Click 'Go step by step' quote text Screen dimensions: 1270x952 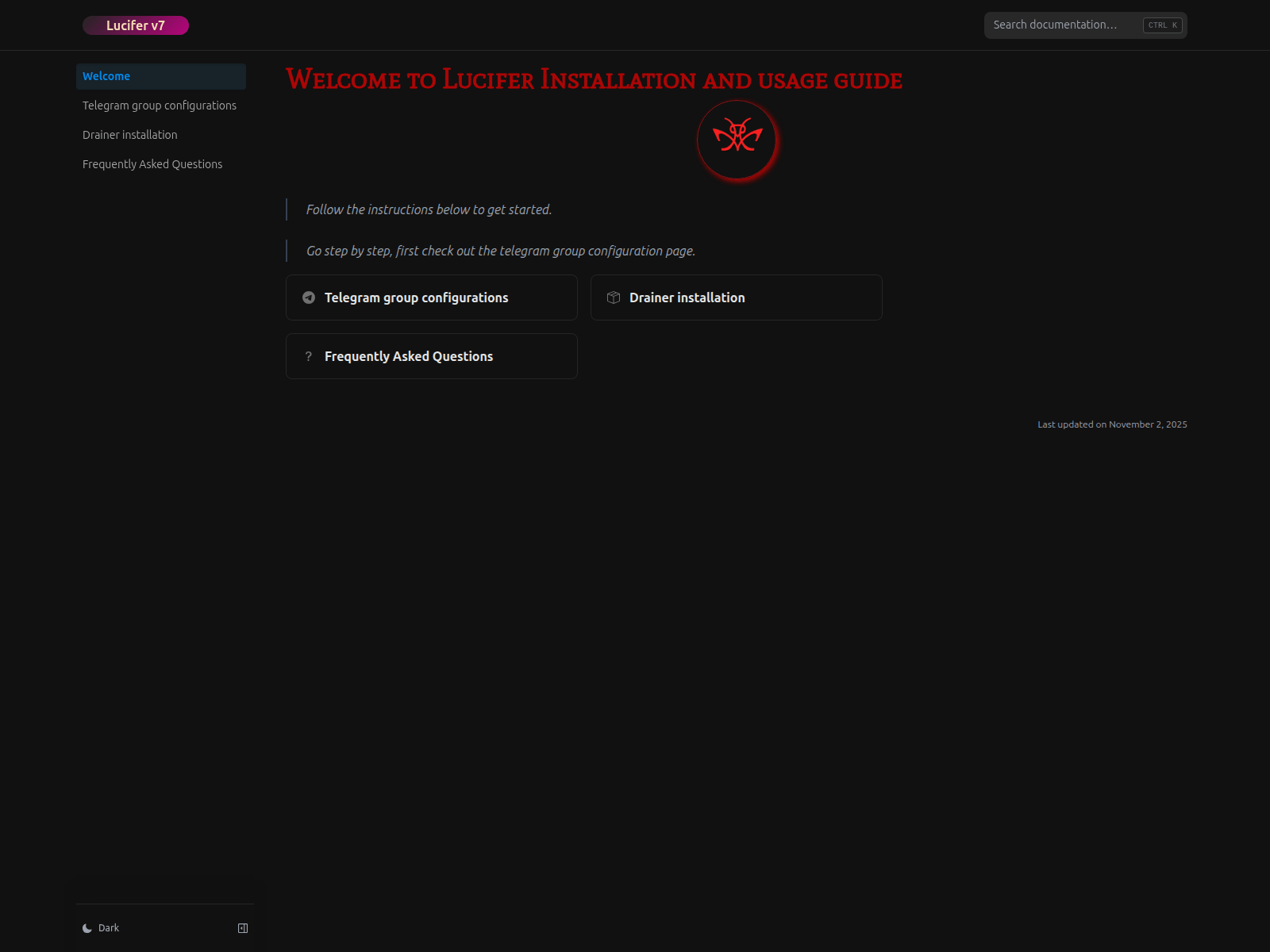tap(501, 251)
